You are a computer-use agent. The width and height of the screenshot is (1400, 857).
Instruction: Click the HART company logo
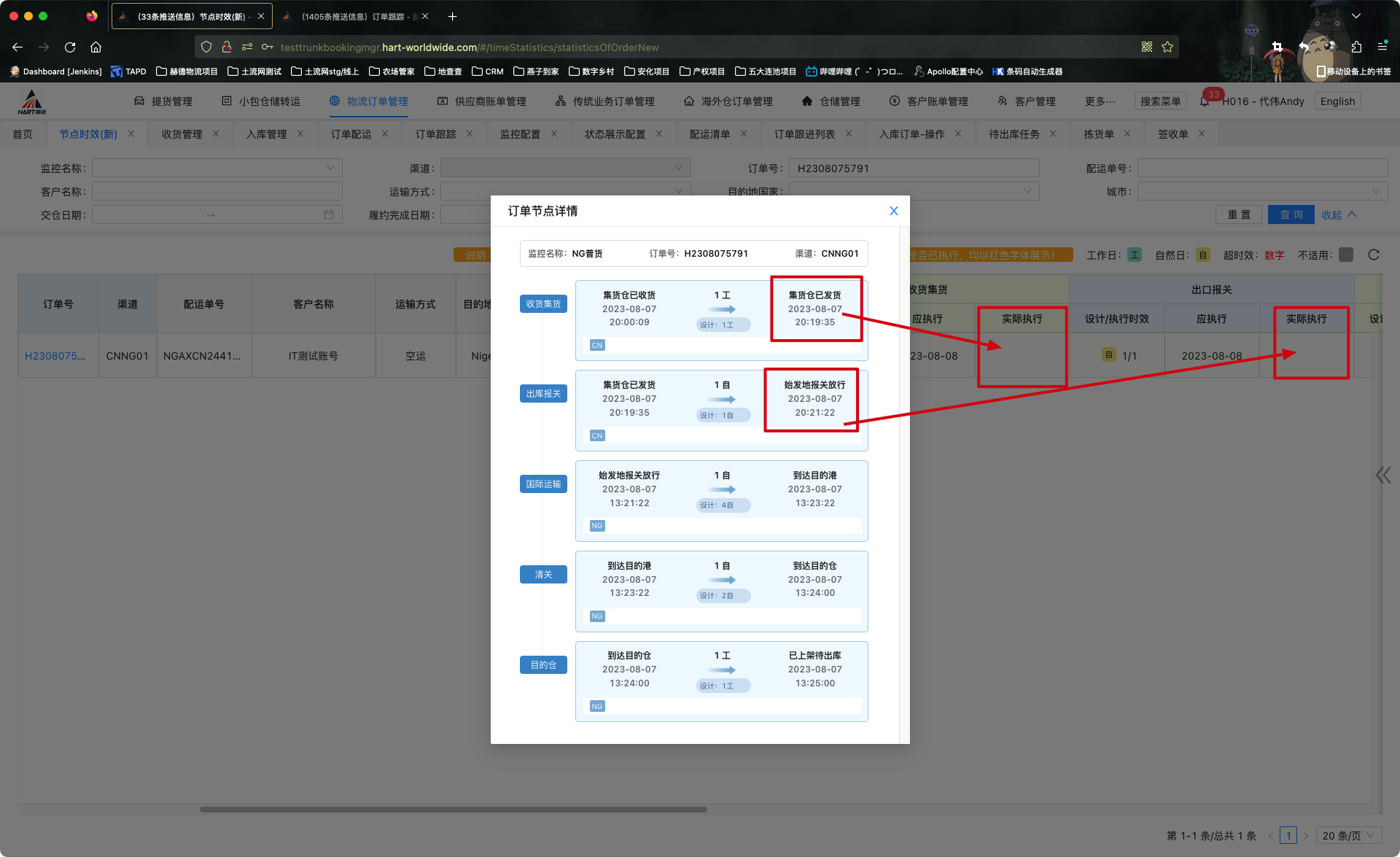[x=32, y=102]
